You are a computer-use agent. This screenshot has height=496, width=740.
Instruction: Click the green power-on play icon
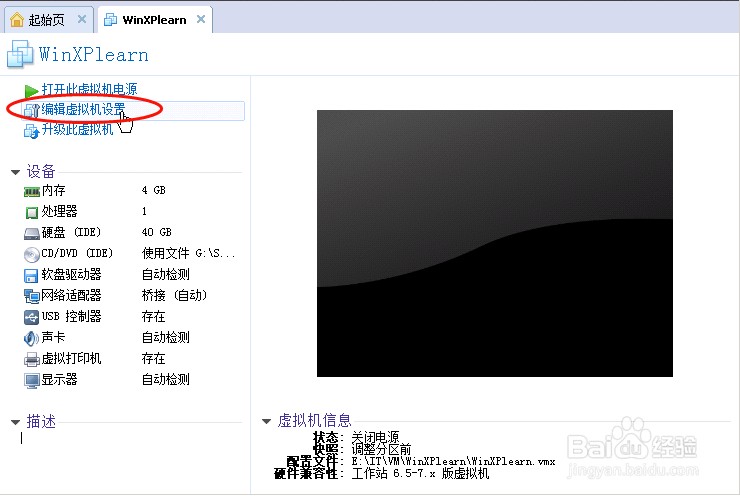[x=31, y=90]
